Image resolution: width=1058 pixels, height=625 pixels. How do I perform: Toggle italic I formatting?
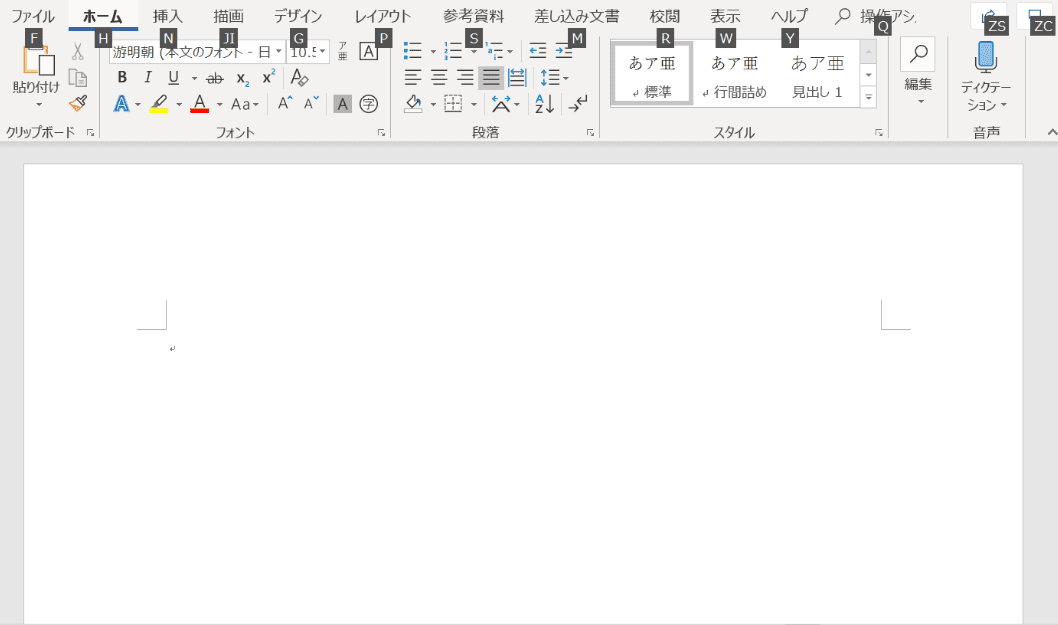pos(148,78)
